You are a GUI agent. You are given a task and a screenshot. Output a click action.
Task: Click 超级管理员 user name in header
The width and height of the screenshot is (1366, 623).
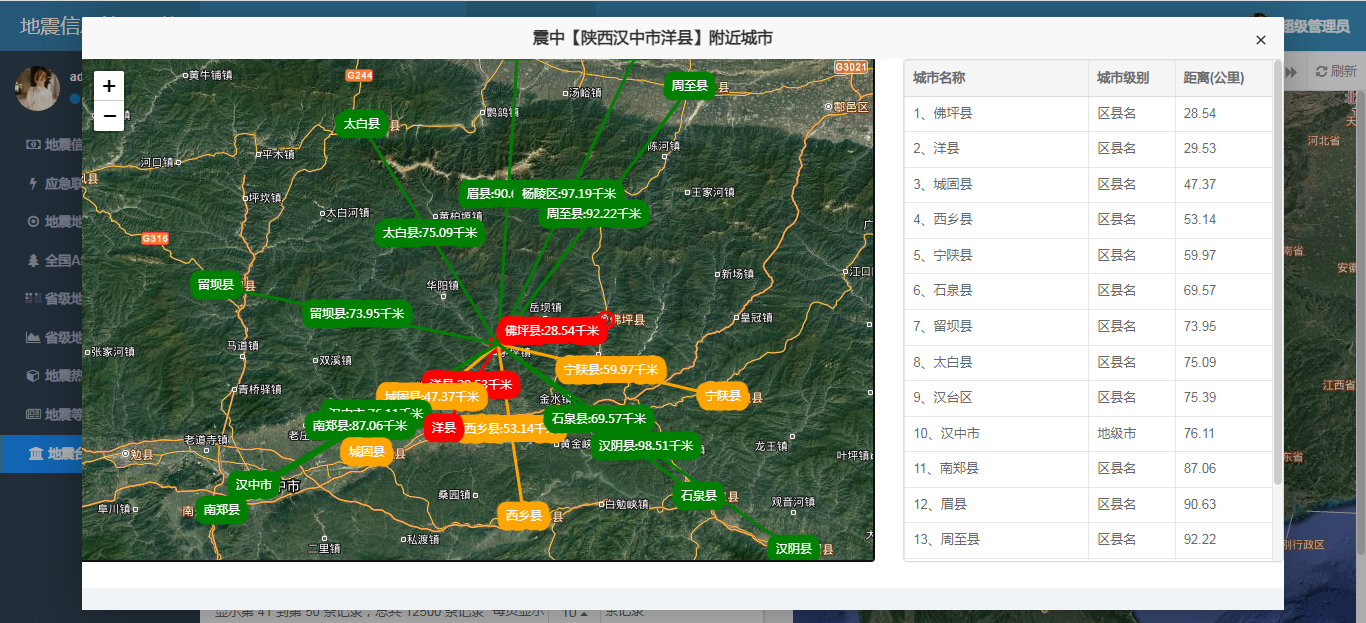[x=1315, y=26]
